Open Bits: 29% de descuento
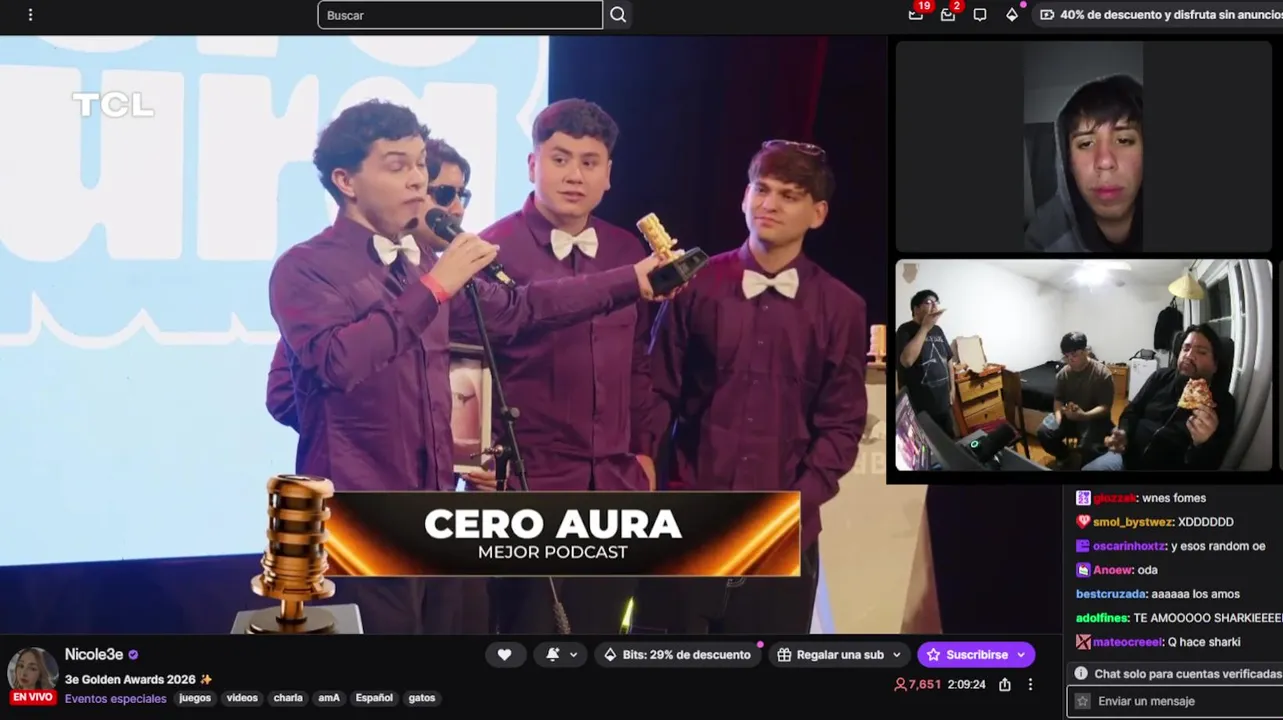The width and height of the screenshot is (1283, 720). (678, 655)
